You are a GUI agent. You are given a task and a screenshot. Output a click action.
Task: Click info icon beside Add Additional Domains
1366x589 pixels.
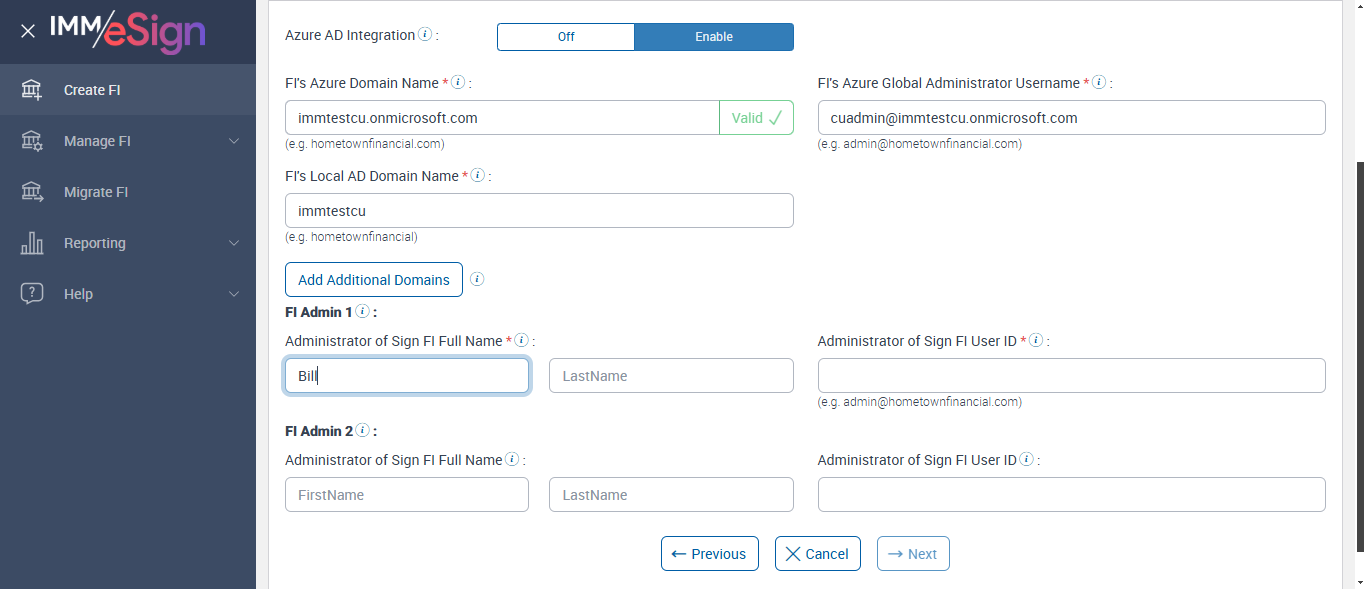click(477, 279)
